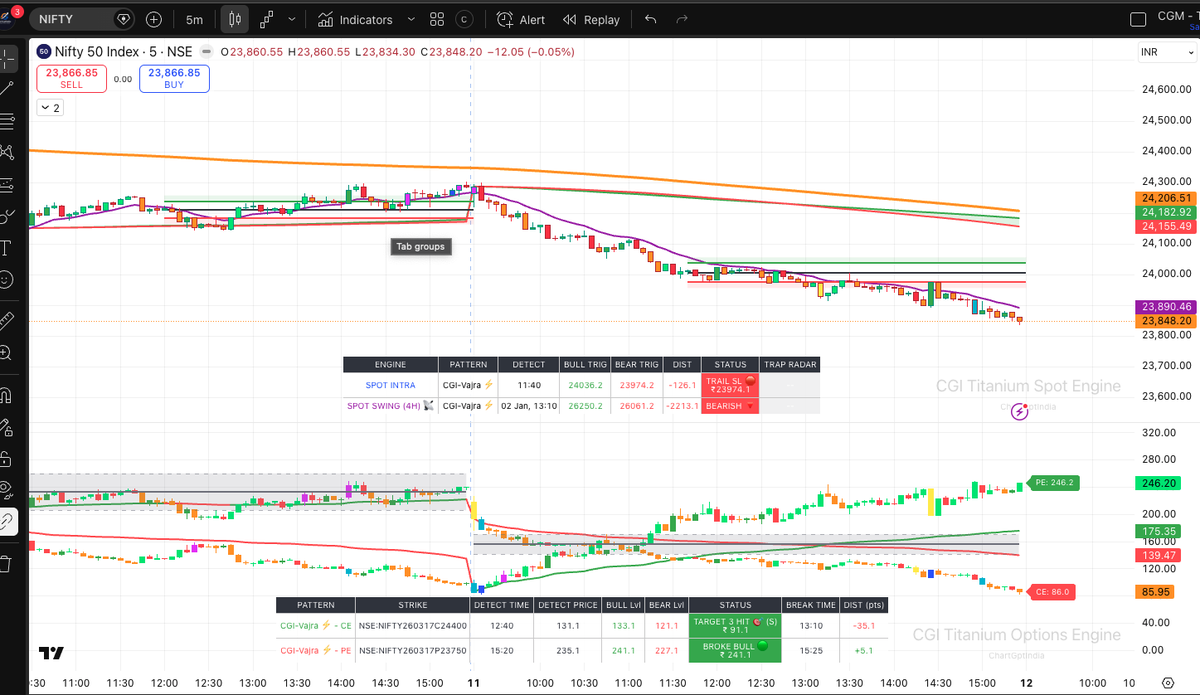The width and height of the screenshot is (1200, 695).
Task: Open the Indicators dialog
Action: 356,19
